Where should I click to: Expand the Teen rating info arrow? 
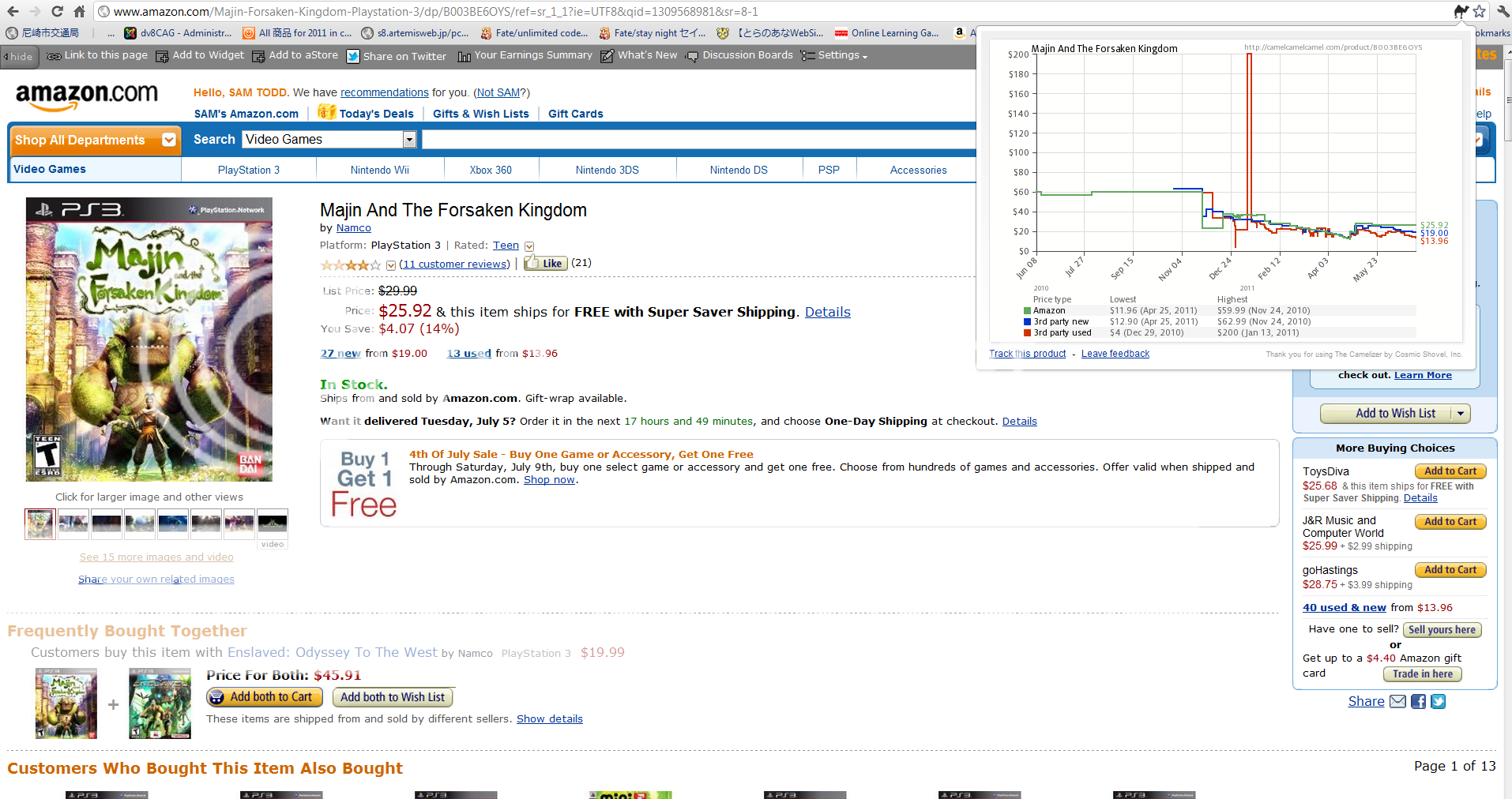pyautogui.click(x=529, y=246)
